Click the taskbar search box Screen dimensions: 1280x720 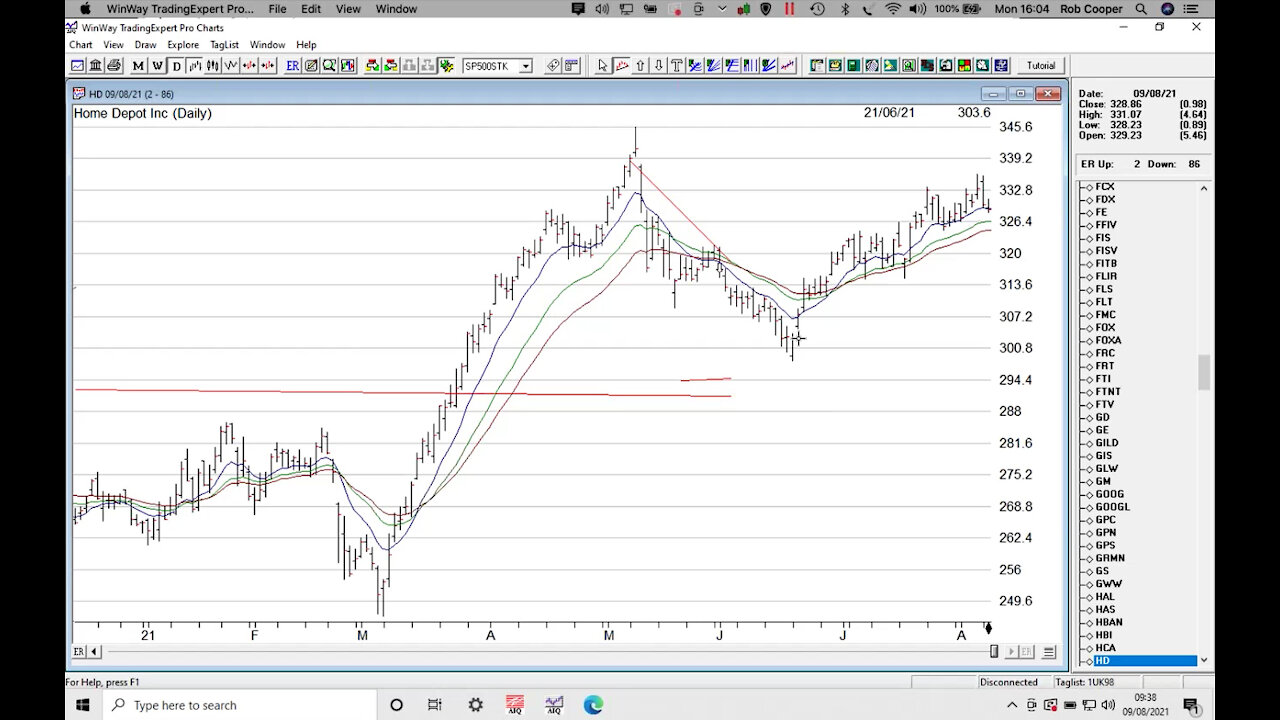pos(240,705)
